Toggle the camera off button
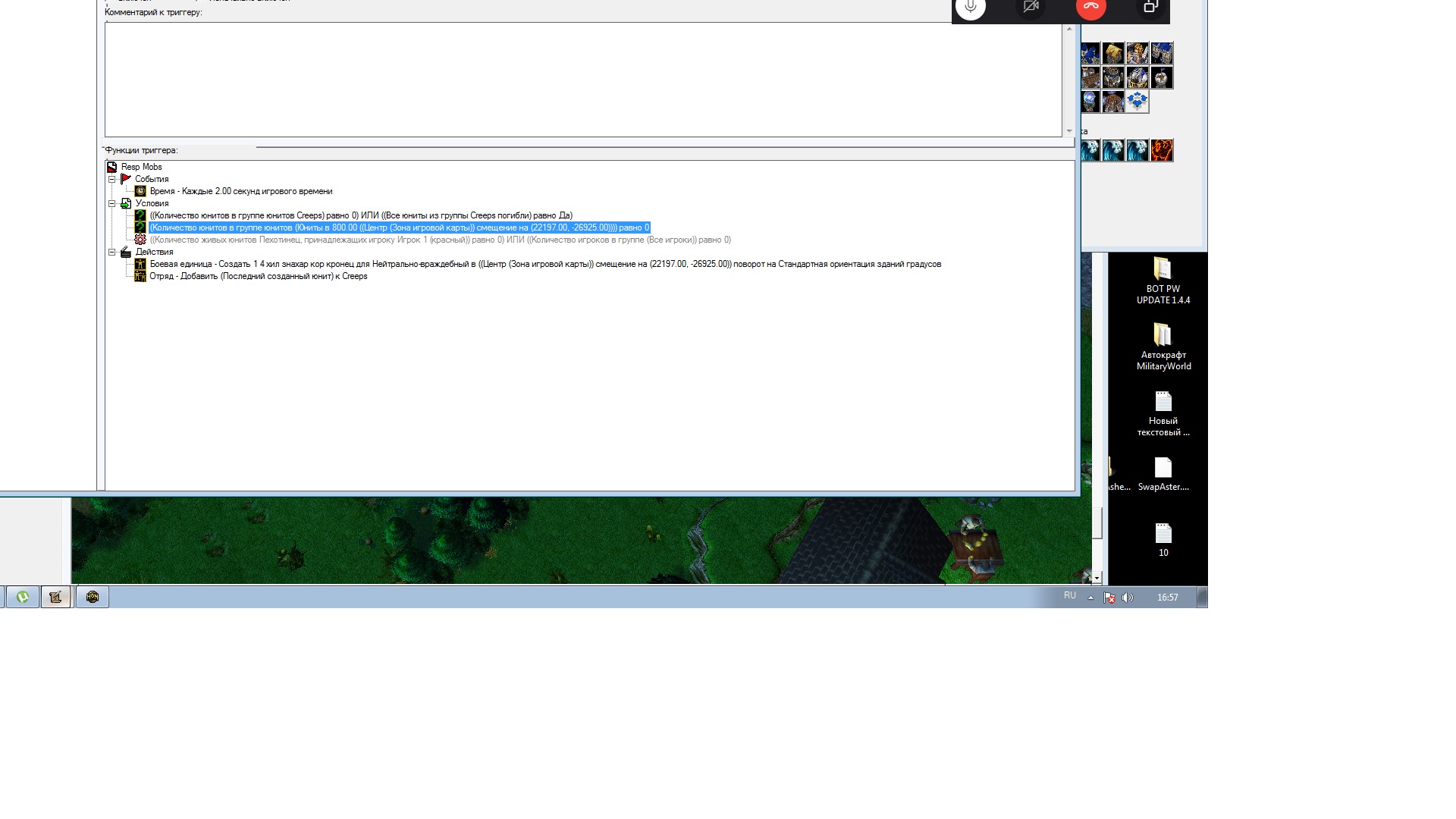The image size is (1456, 819). [1030, 8]
